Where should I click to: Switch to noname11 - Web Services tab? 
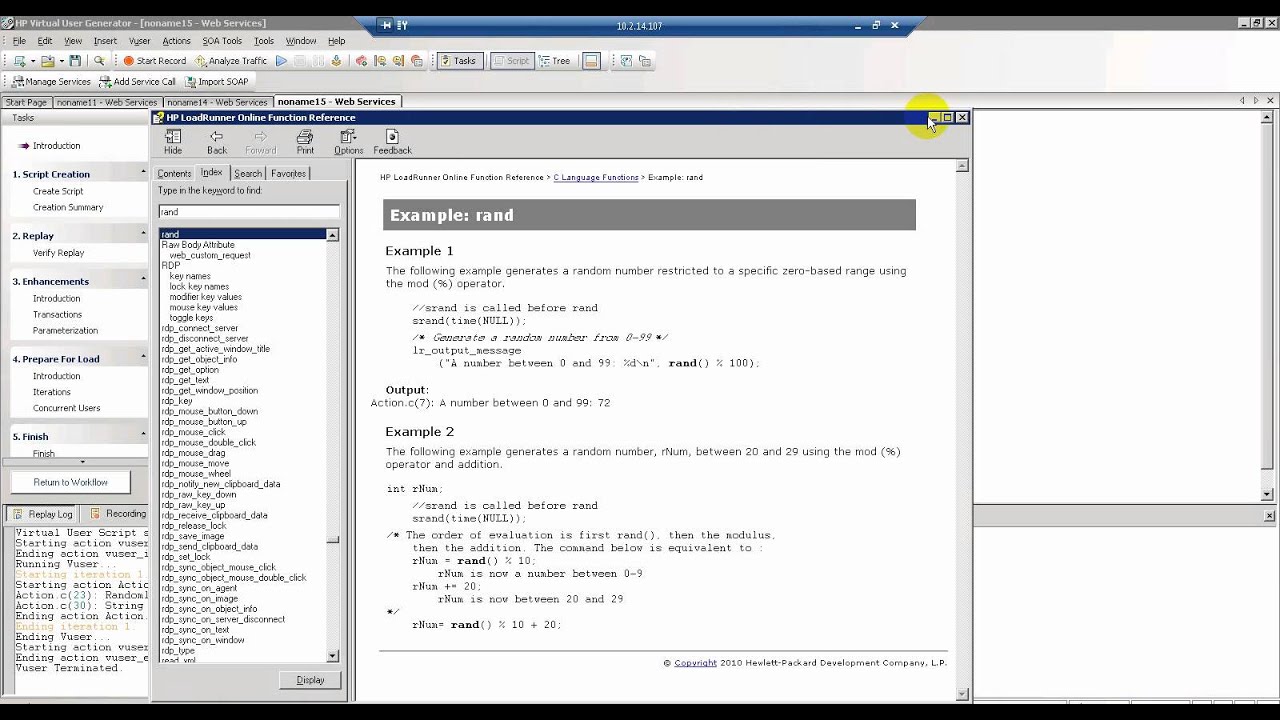[x=107, y=102]
